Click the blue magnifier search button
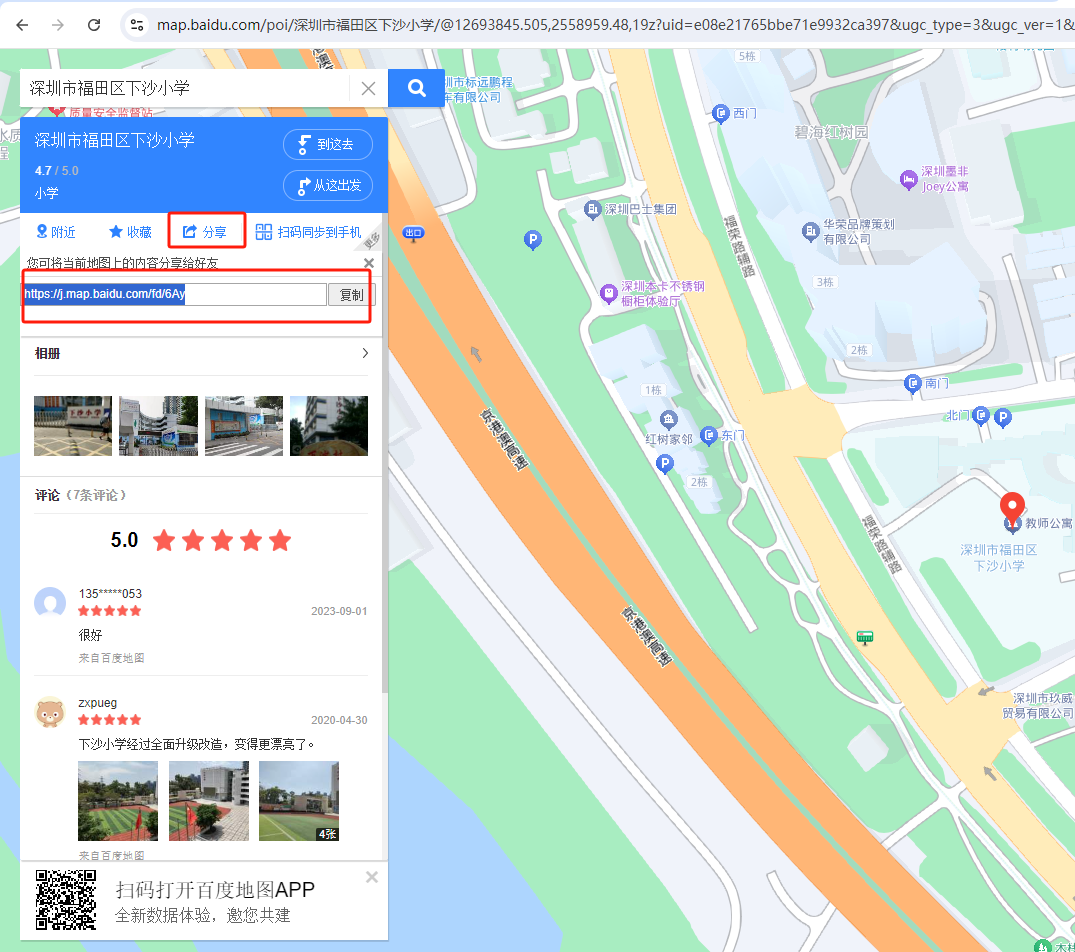The height and width of the screenshot is (952, 1075). (x=416, y=88)
